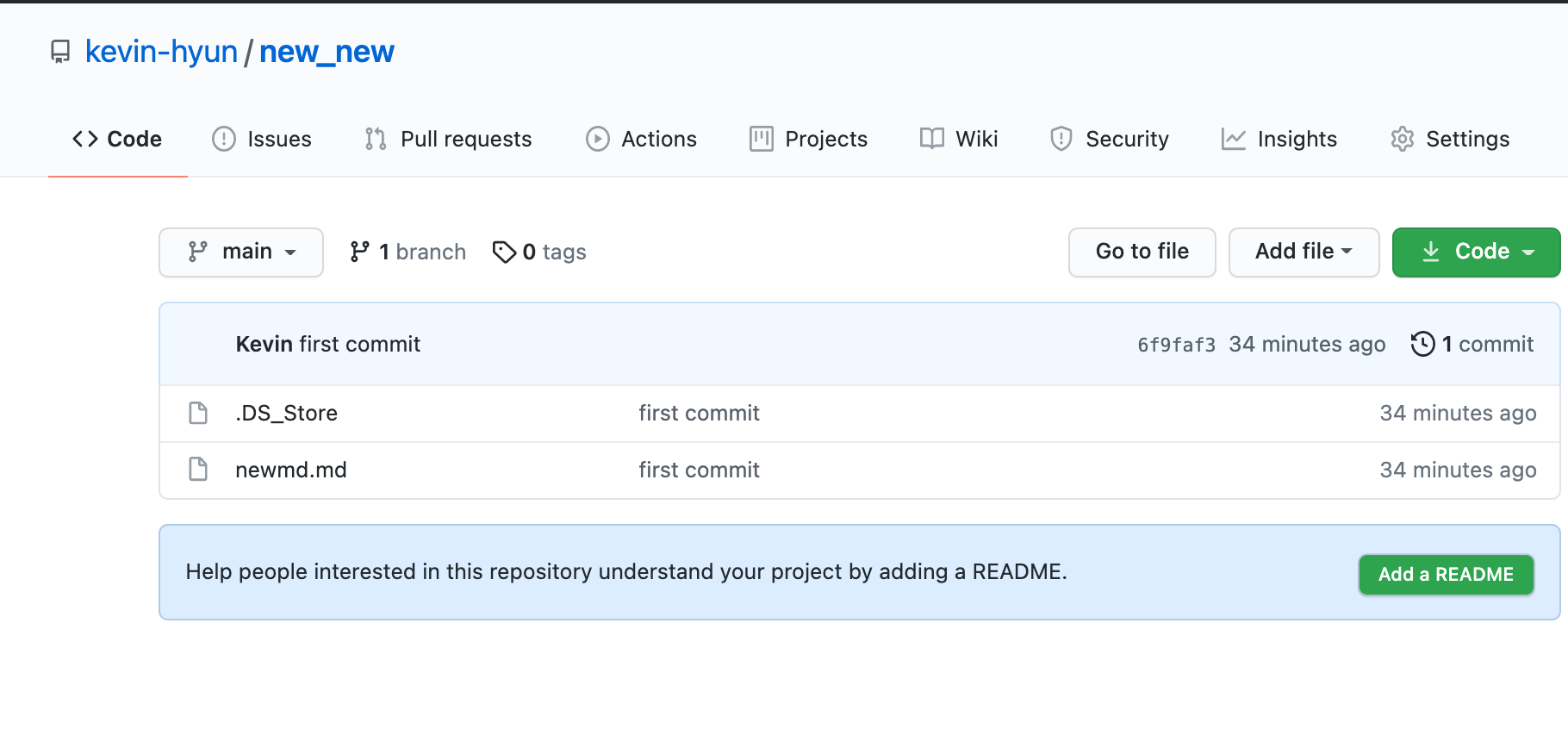Click the Add a README button

1447,575
